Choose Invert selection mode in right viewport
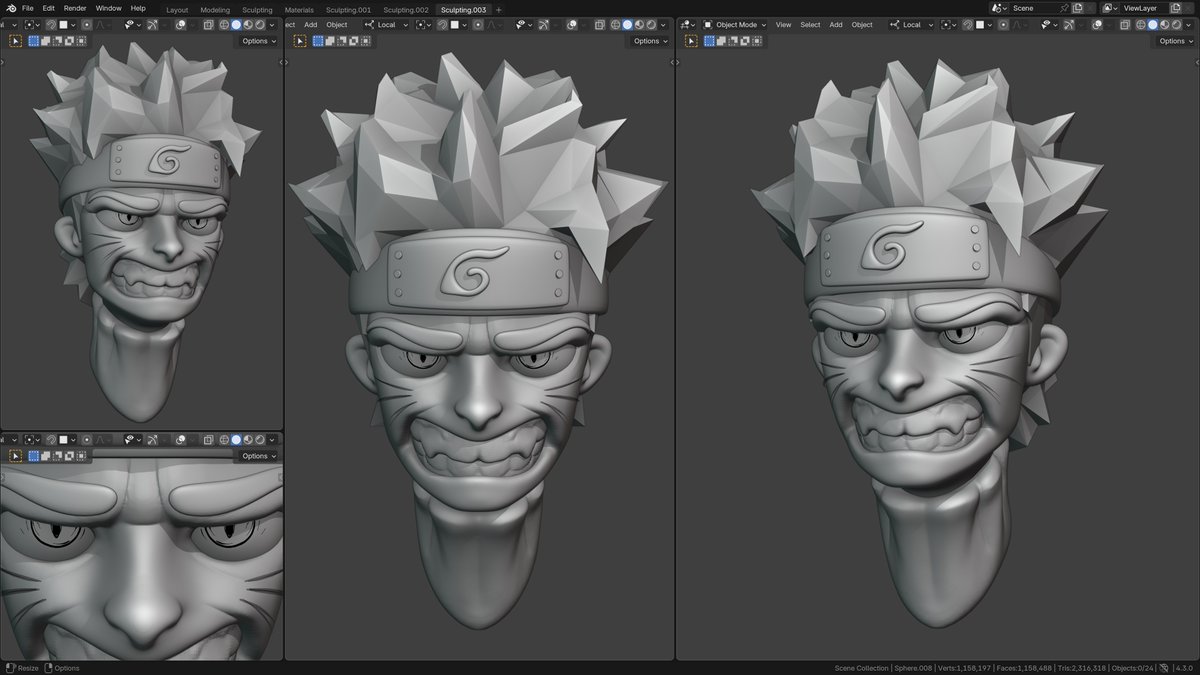 (x=745, y=41)
